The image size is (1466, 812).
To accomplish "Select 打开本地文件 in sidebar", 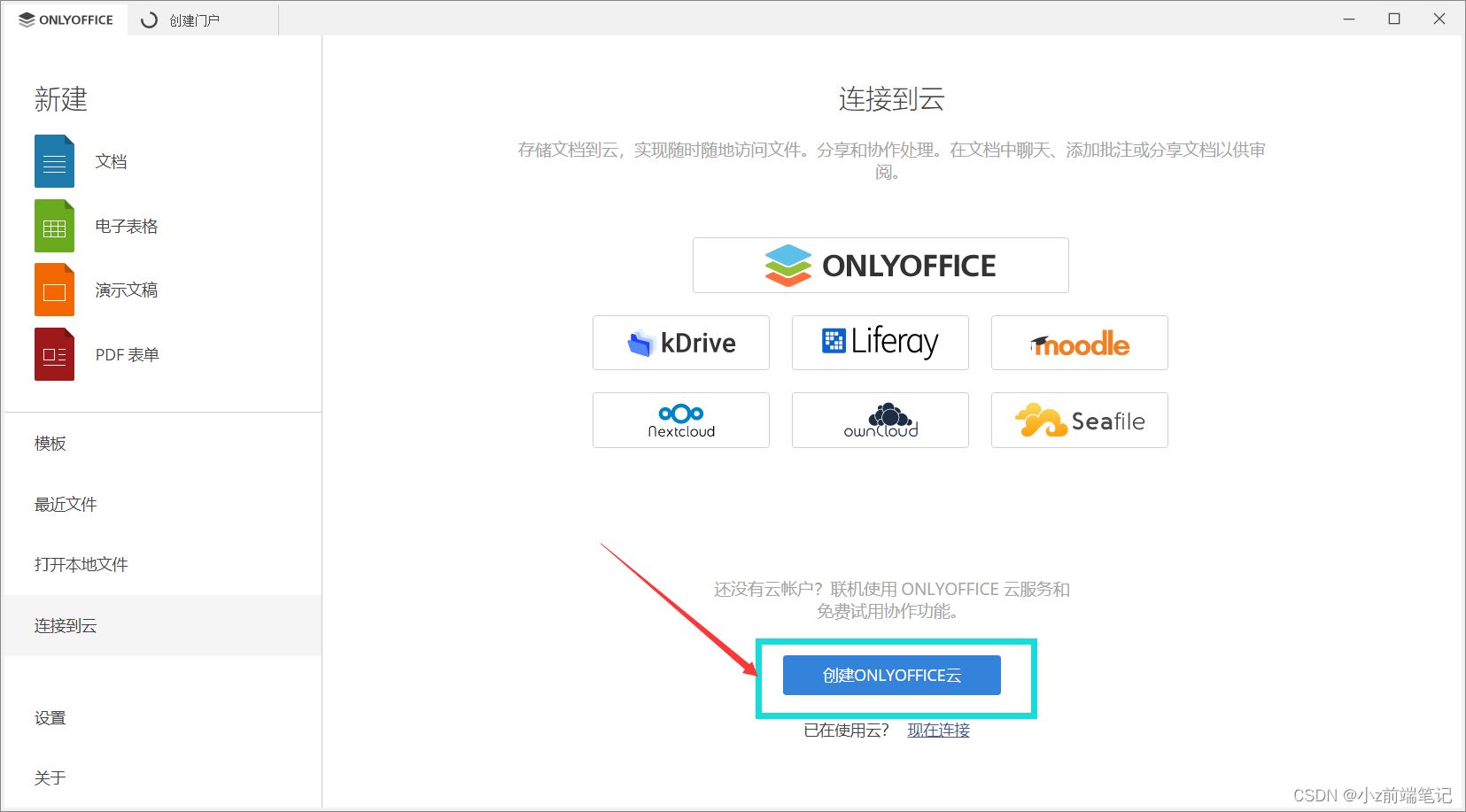I will click(163, 564).
